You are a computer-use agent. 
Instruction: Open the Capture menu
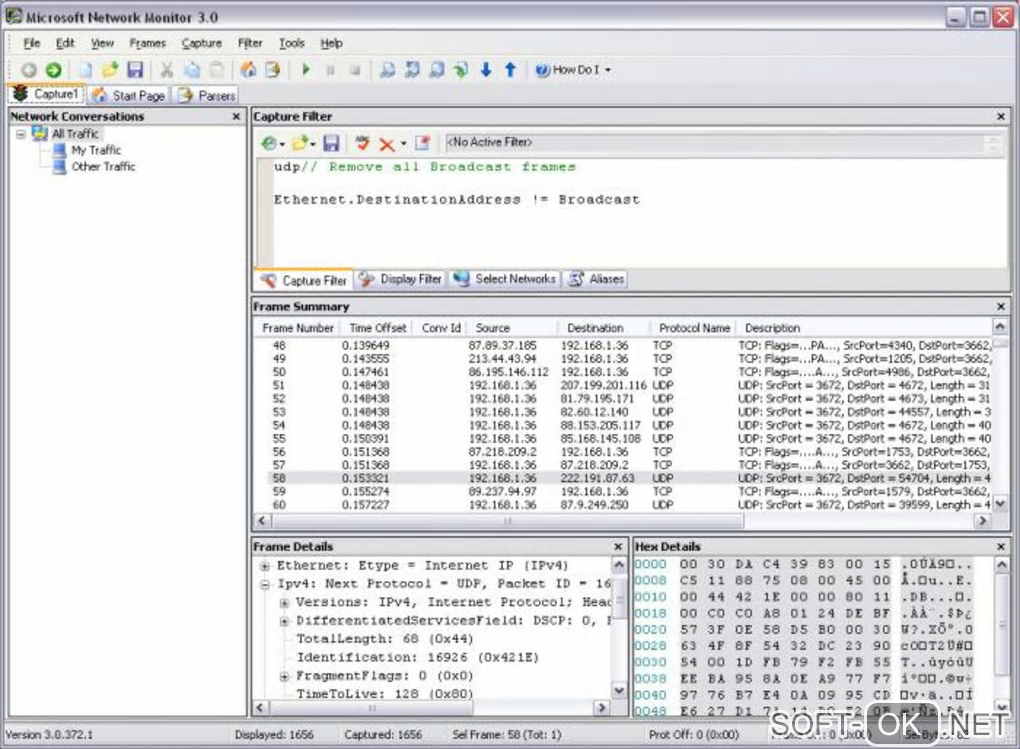(202, 43)
